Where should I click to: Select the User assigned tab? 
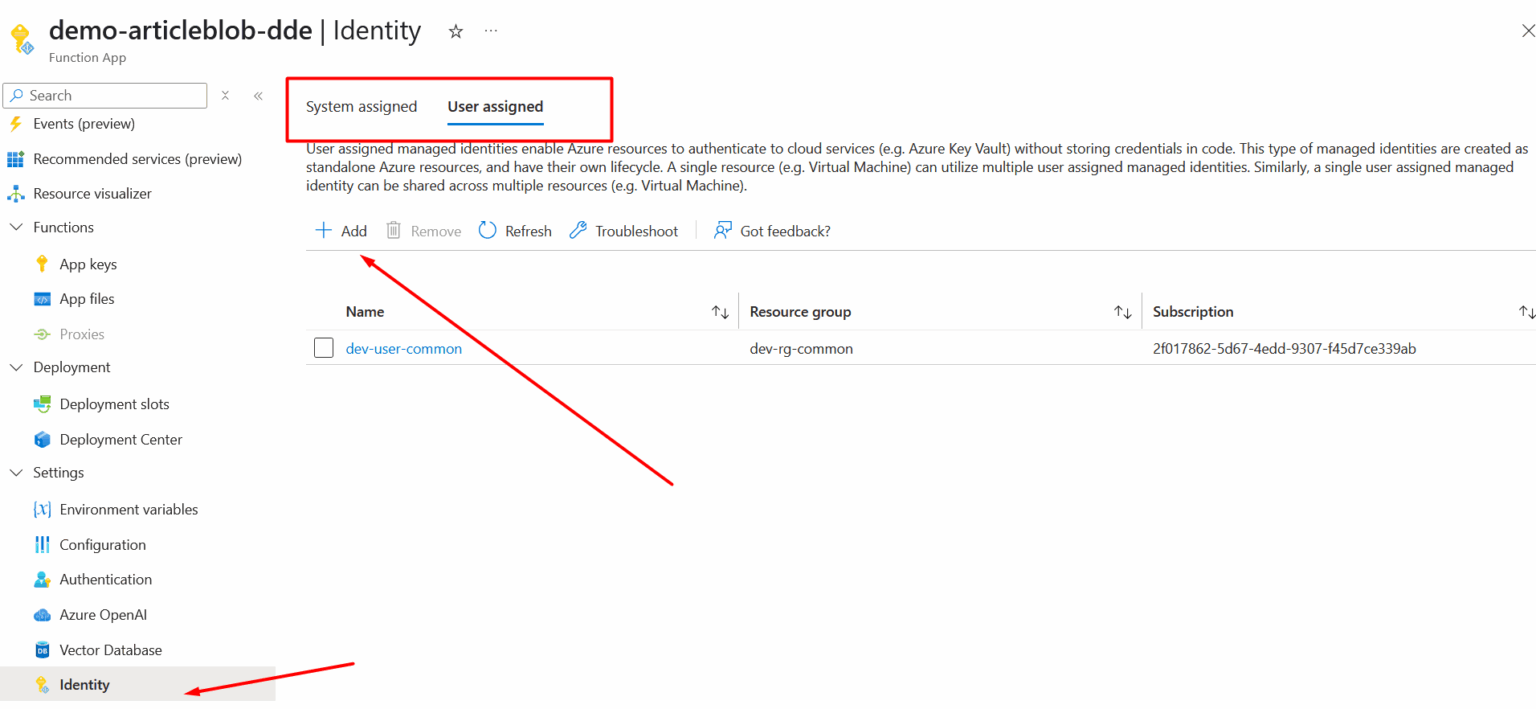tap(495, 106)
